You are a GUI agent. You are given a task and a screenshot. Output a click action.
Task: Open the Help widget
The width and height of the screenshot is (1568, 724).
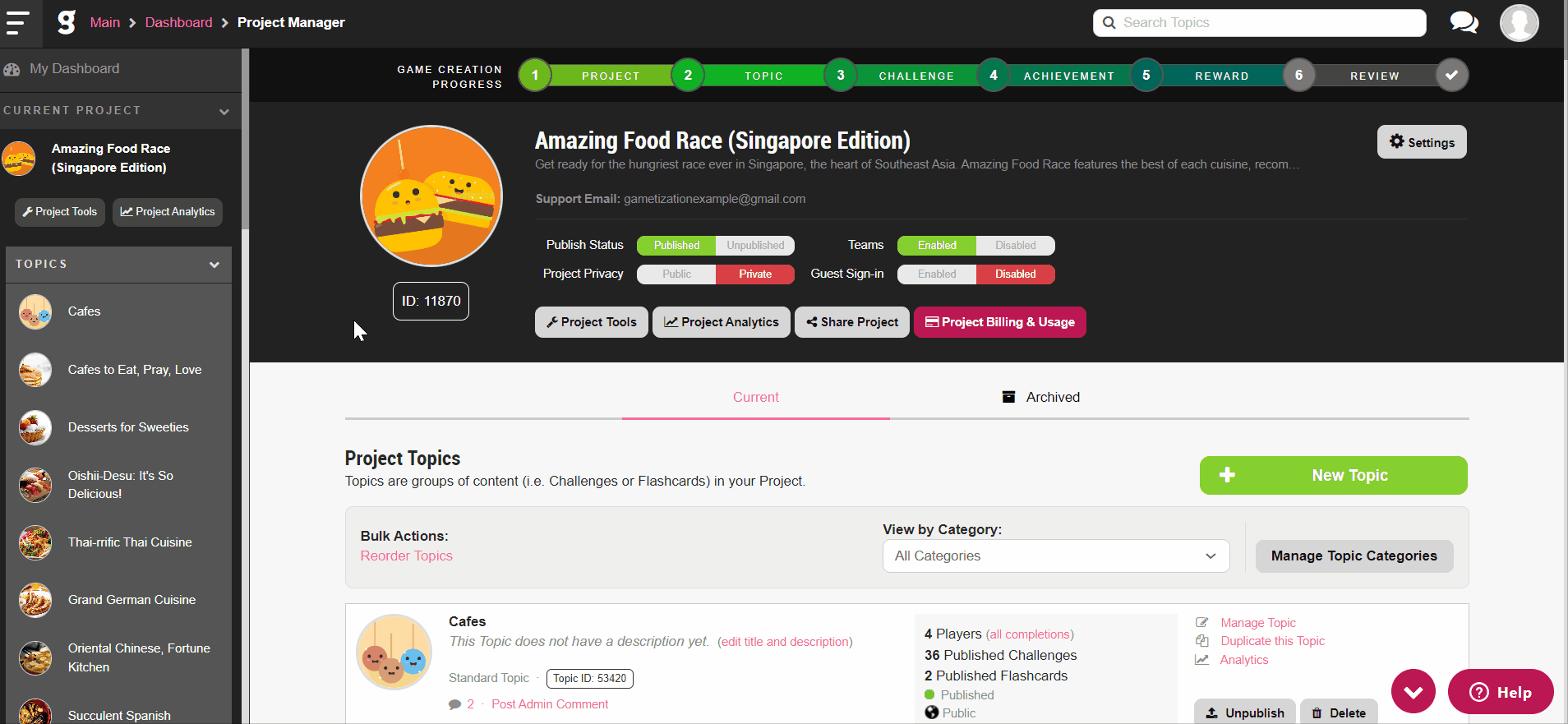[x=1501, y=692]
